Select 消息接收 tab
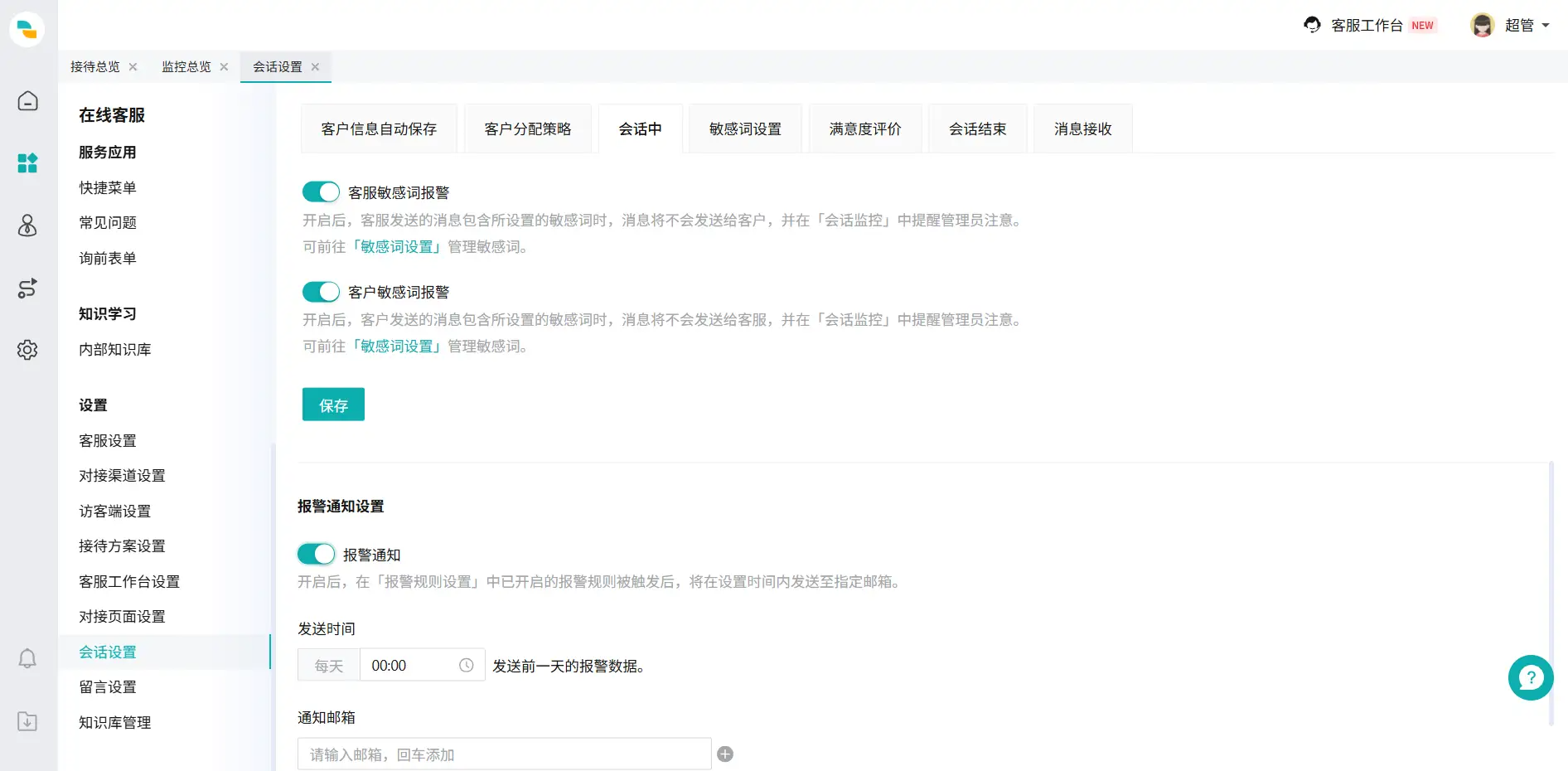The height and width of the screenshot is (771, 1568). 1083,128
